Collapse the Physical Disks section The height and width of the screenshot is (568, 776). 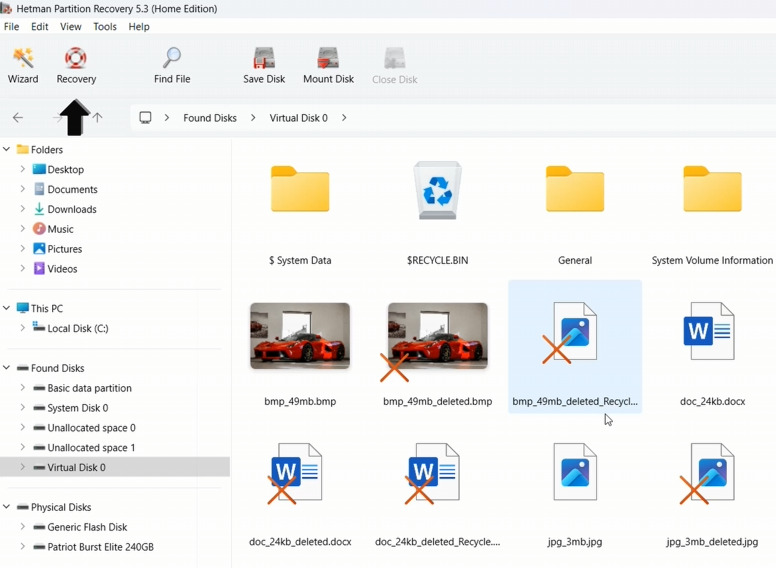(6, 507)
